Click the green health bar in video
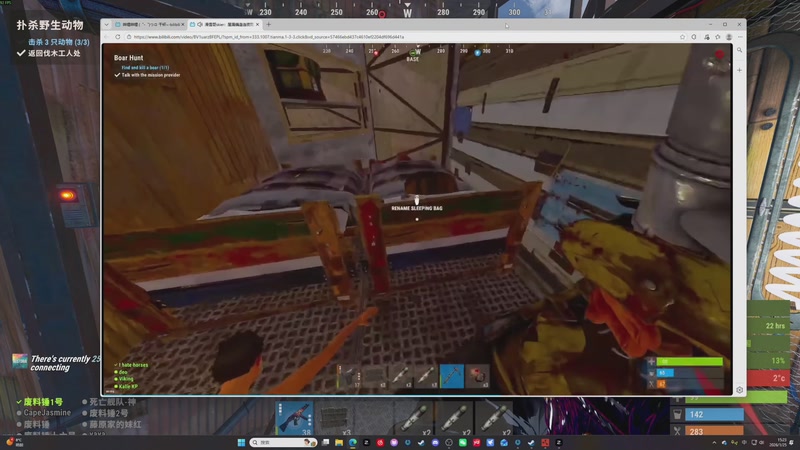Viewport: 800px width, 450px height. click(x=689, y=362)
